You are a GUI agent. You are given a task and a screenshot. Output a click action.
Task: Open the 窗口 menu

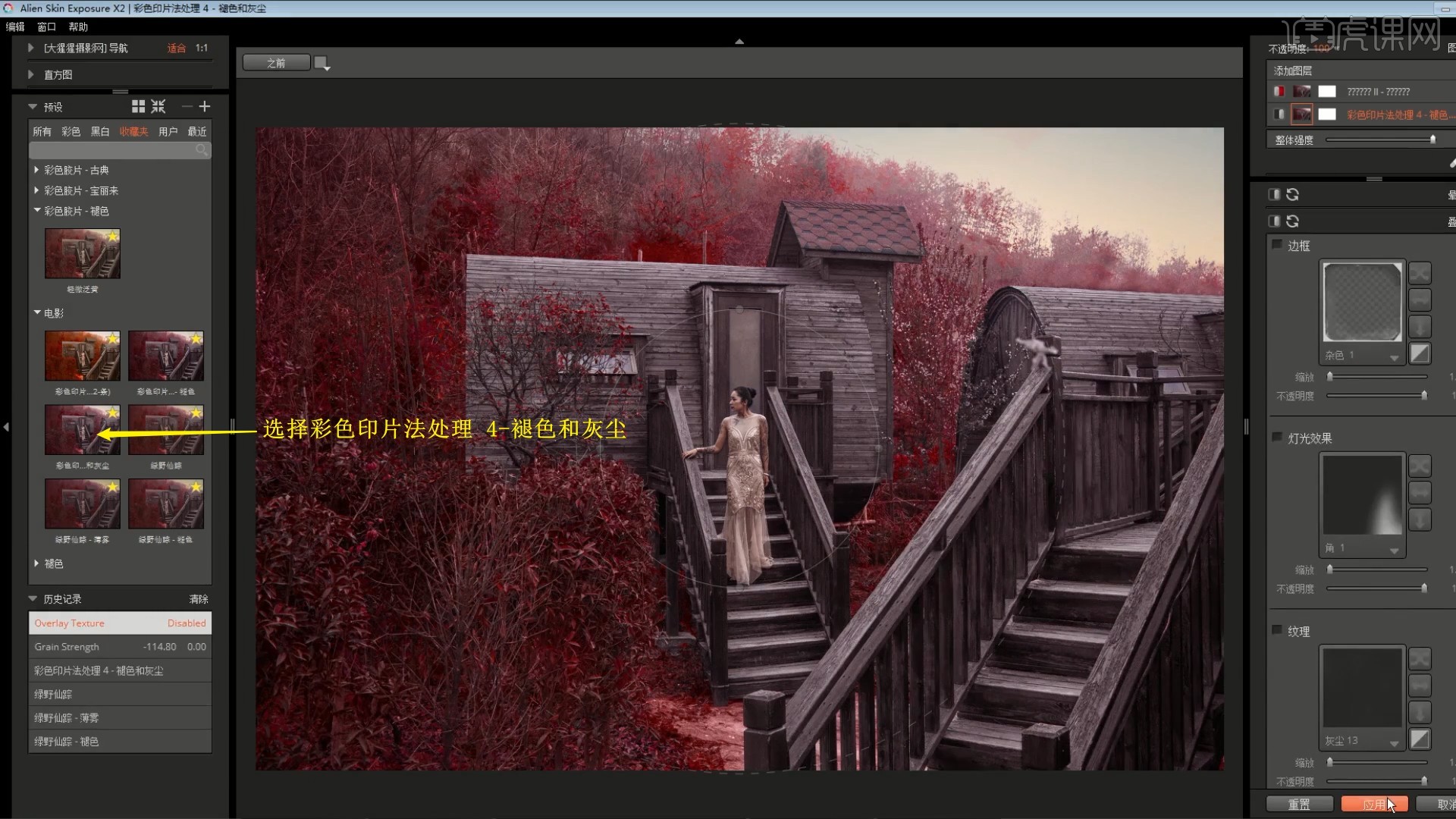pos(46,27)
